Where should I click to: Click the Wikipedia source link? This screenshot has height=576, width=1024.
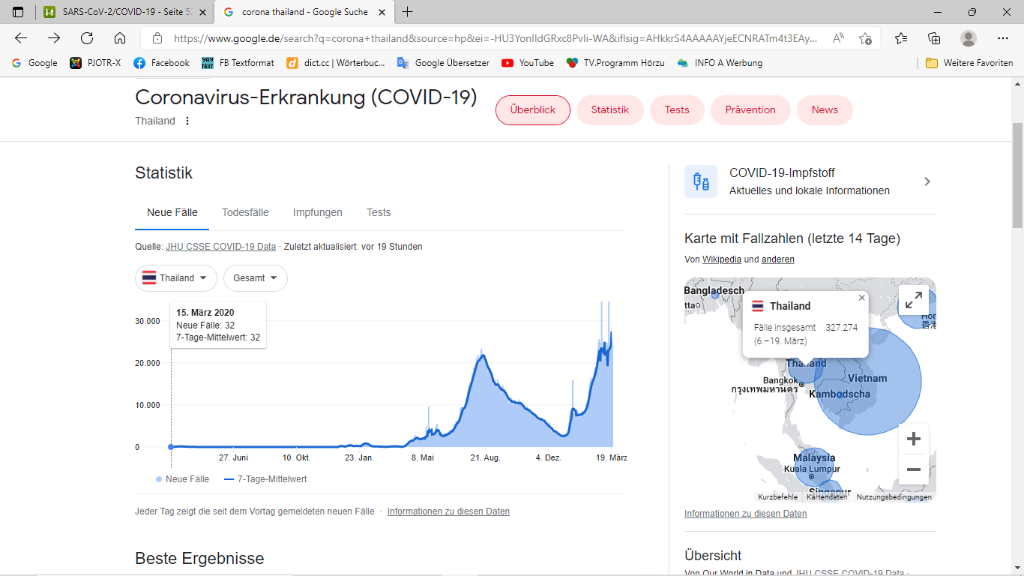(x=722, y=259)
